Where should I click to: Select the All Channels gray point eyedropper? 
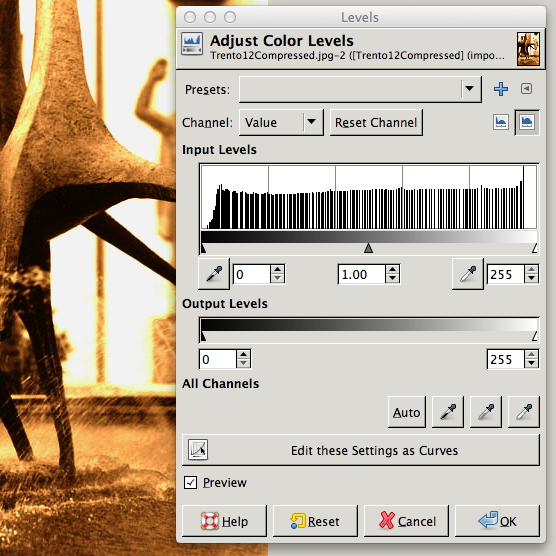pyautogui.click(x=486, y=412)
